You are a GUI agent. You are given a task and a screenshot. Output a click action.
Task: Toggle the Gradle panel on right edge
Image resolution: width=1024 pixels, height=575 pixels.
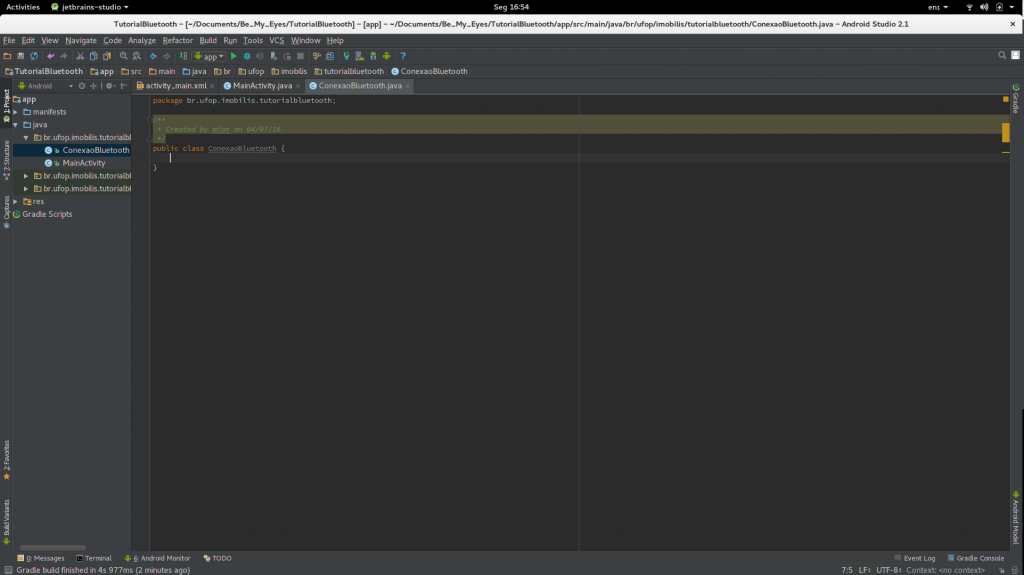pos(1016,98)
